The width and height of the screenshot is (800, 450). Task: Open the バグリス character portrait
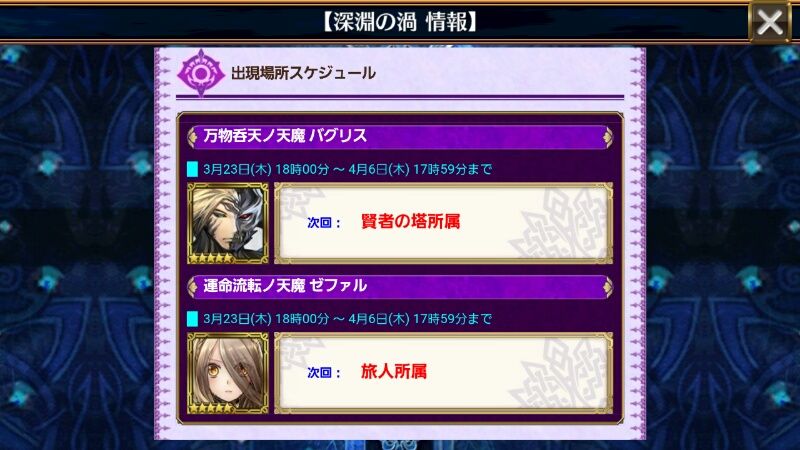coord(228,223)
